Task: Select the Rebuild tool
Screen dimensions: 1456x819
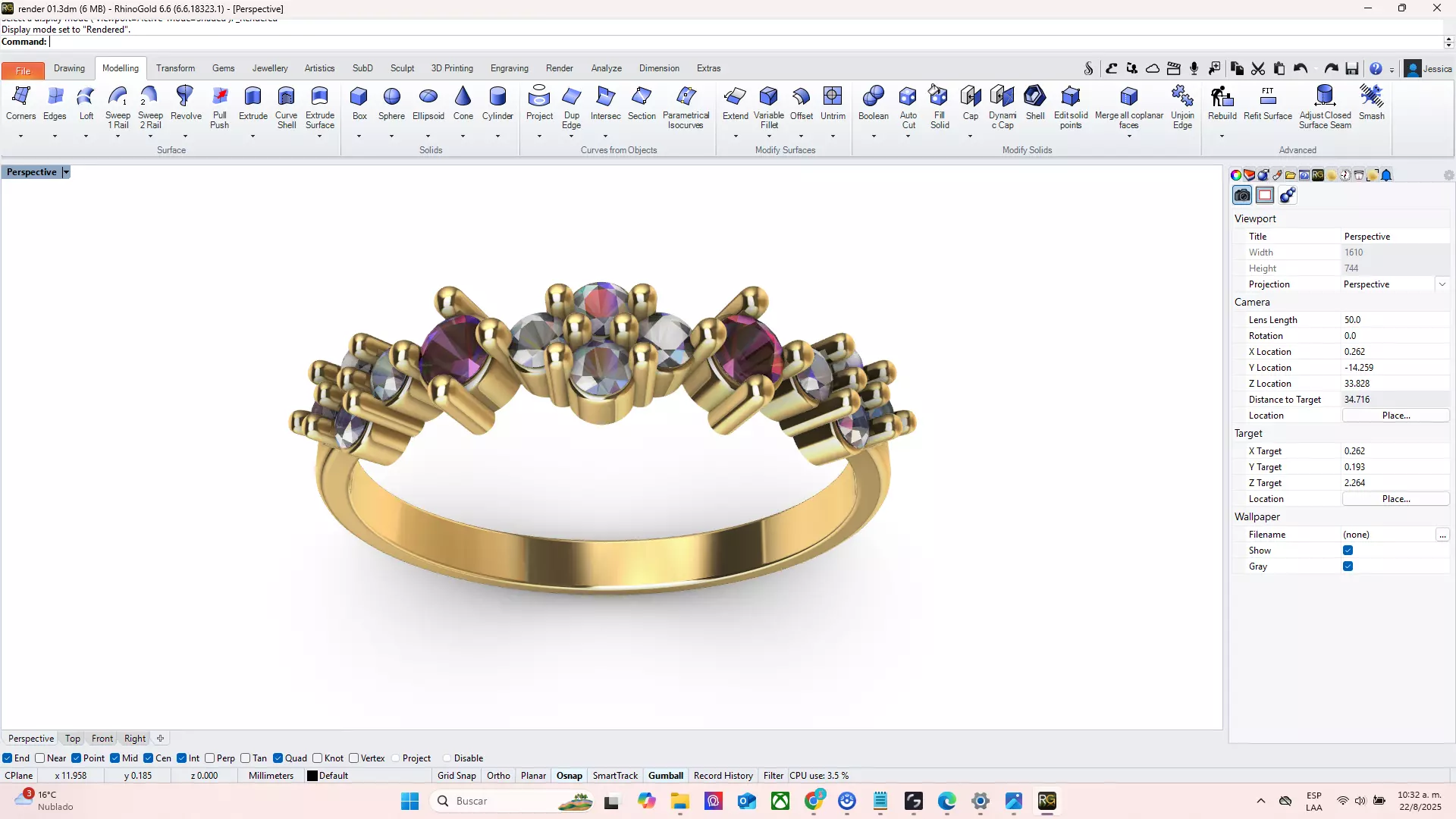Action: [1222, 103]
